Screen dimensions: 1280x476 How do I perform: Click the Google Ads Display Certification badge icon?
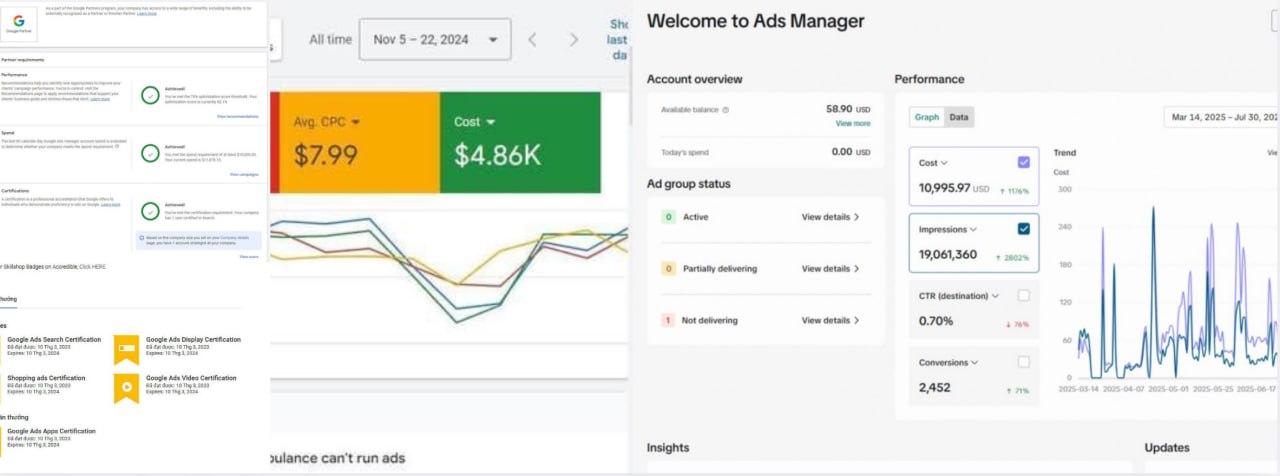click(126, 349)
